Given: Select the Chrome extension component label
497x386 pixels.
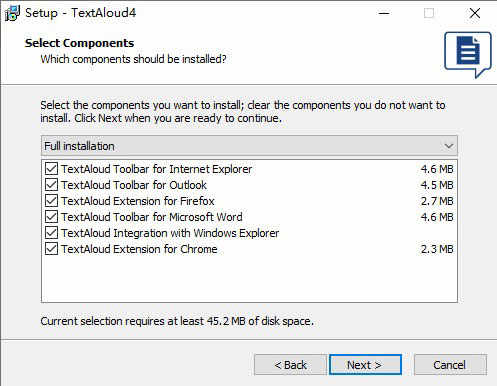Looking at the screenshot, I should (139, 249).
